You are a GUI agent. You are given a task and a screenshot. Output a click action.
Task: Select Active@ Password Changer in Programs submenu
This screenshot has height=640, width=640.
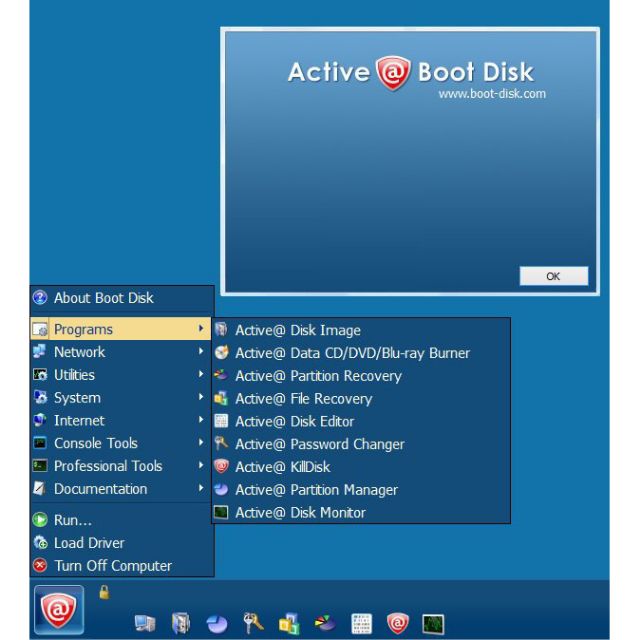click(361, 444)
